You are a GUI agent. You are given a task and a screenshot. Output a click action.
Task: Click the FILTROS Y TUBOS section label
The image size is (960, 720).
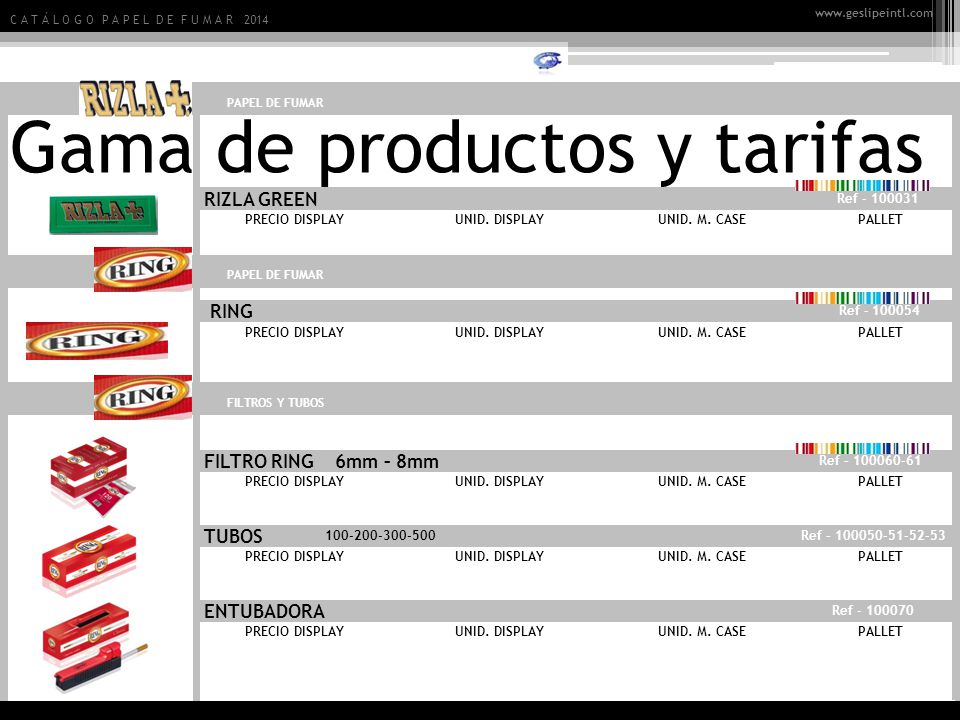pos(275,403)
